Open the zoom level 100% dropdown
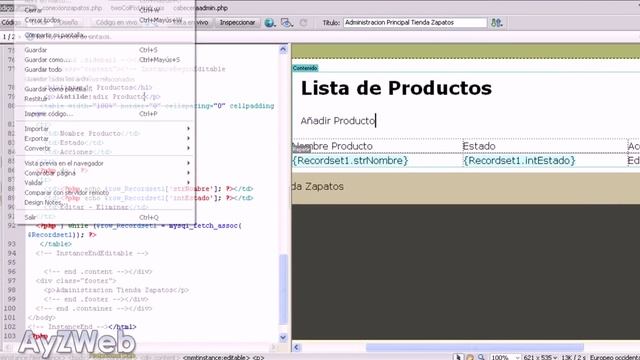Image resolution: width=640 pixels, height=360 pixels. pyautogui.click(x=505, y=358)
